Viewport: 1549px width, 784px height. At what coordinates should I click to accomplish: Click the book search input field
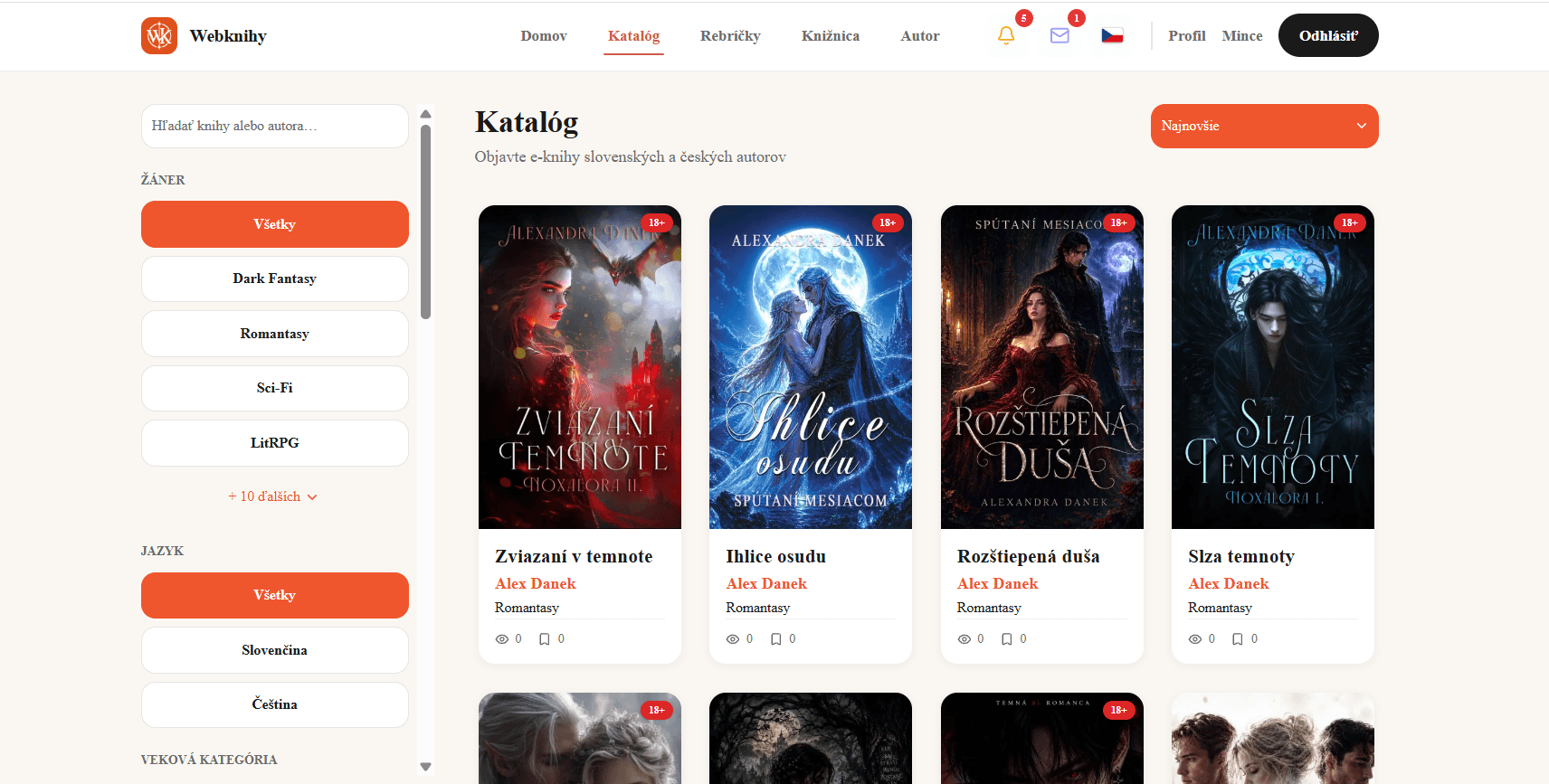tap(275, 126)
